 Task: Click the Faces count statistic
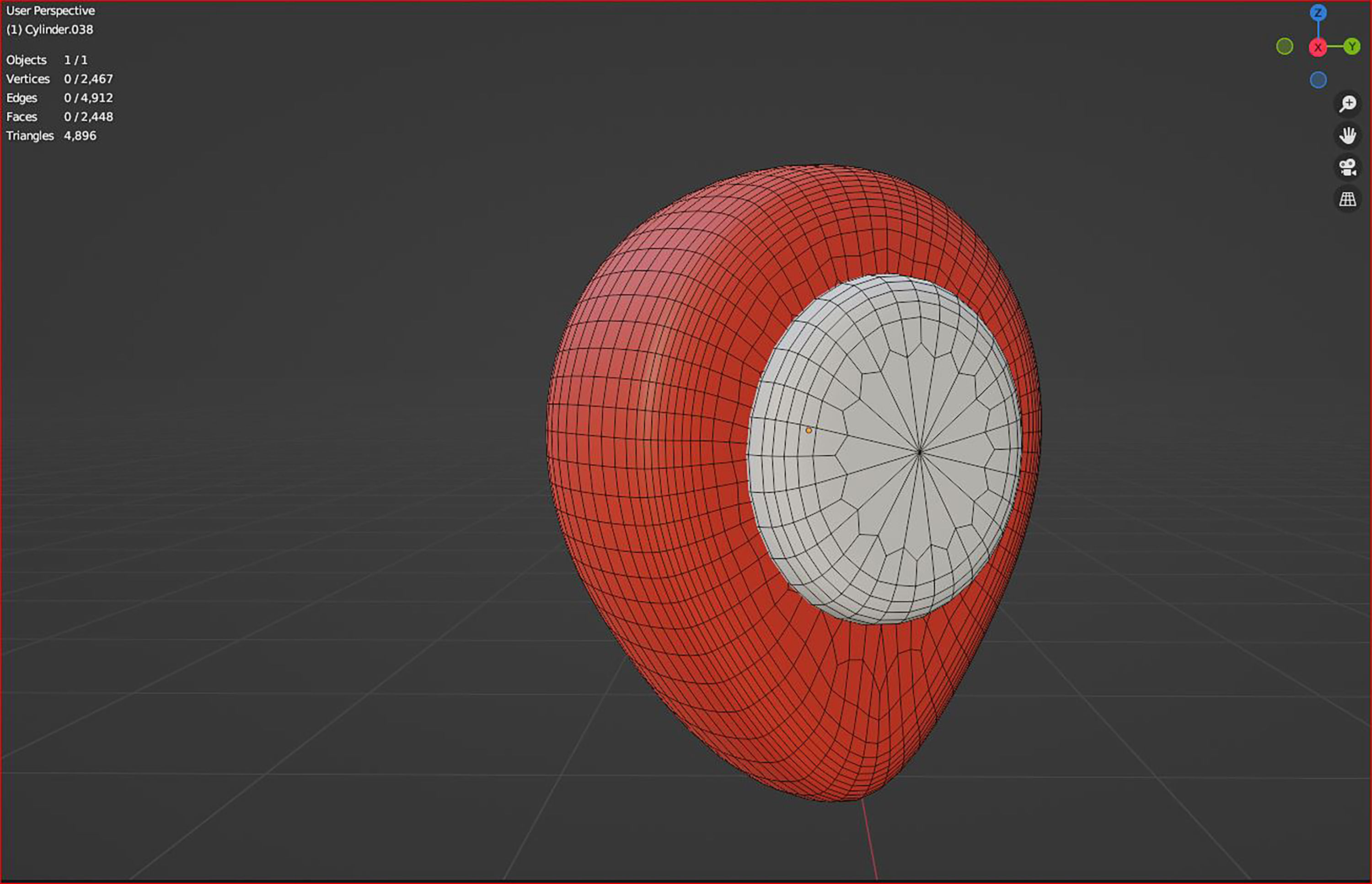click(59, 117)
